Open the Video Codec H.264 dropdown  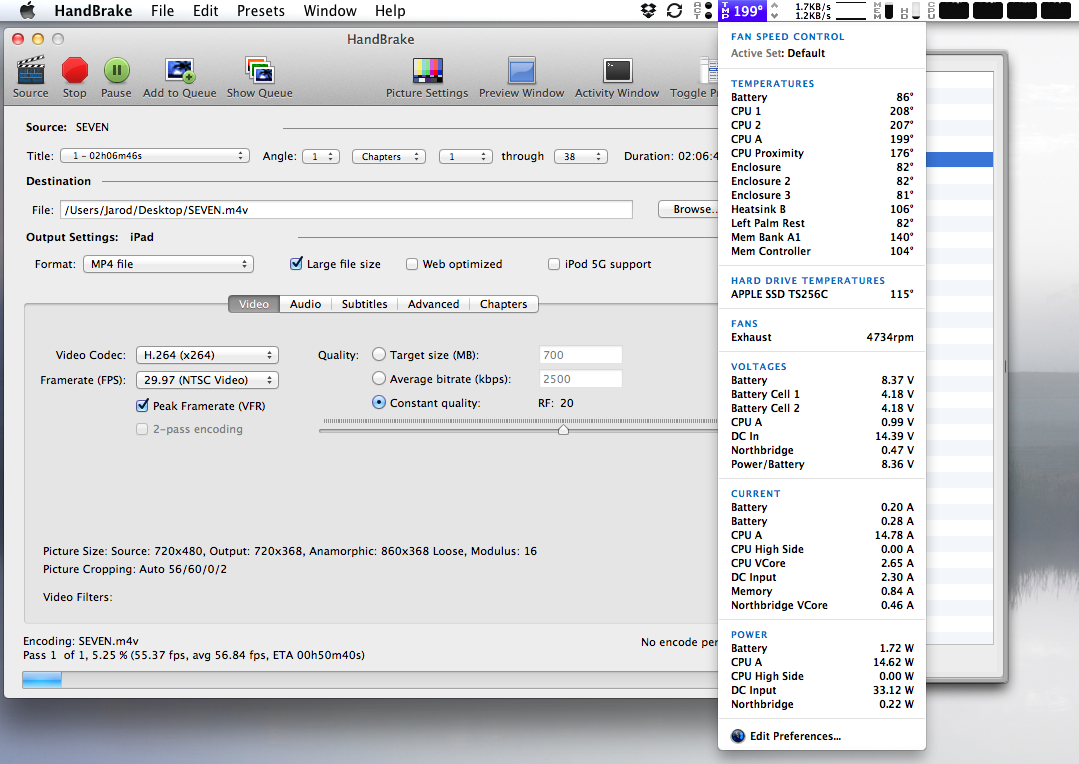(207, 355)
